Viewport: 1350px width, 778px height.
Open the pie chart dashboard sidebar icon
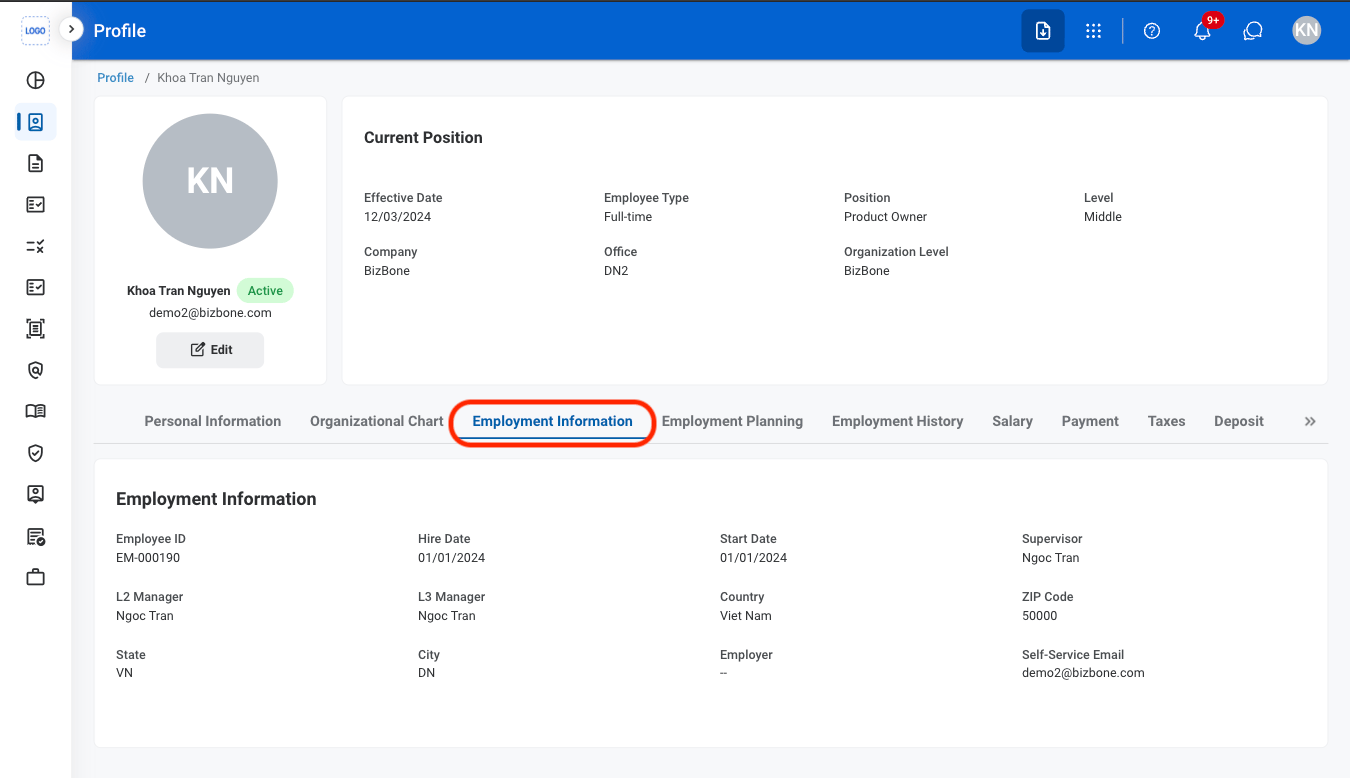(x=35, y=81)
